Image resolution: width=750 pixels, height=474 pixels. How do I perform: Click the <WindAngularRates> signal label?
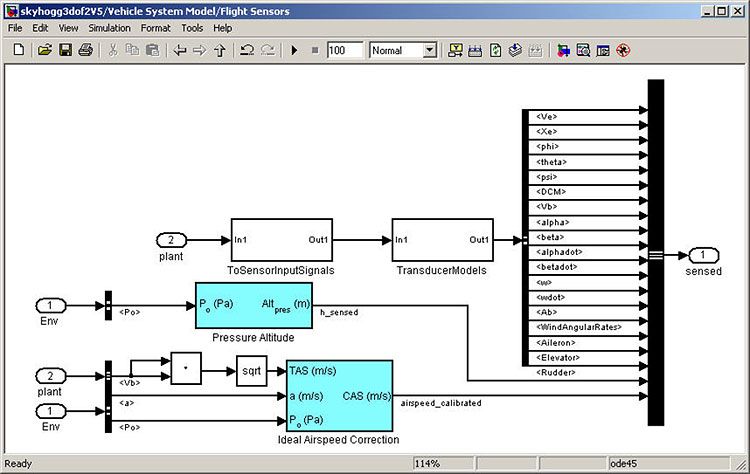pos(579,327)
